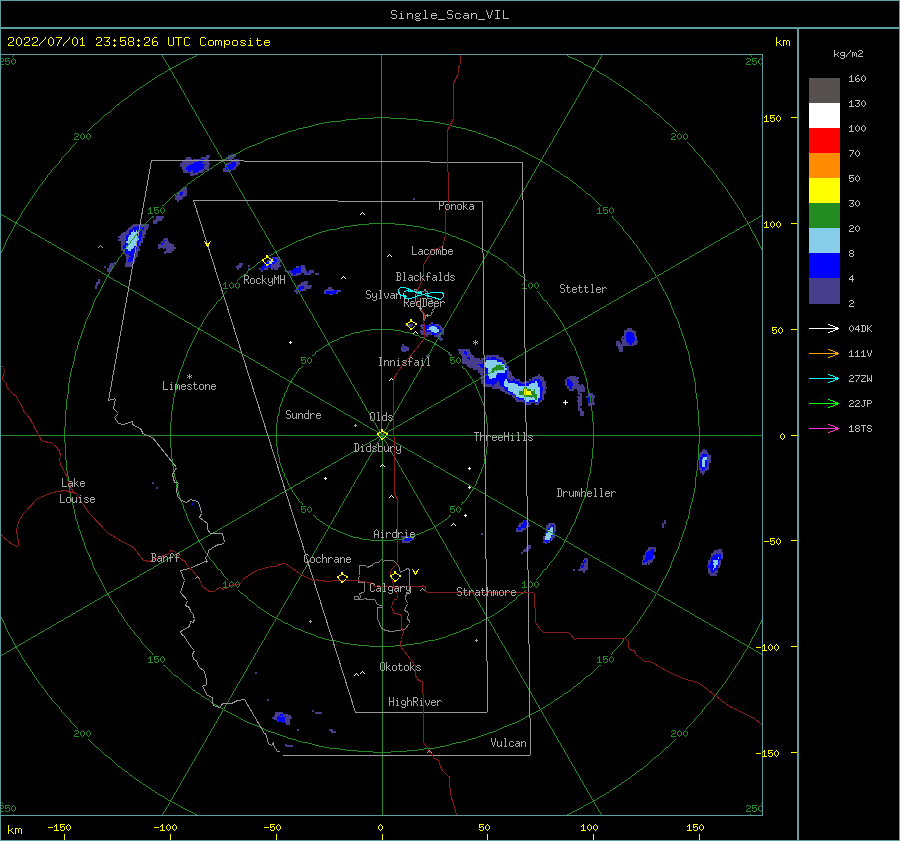Click the green 22JP arrow icon
The image size is (900, 841).
pos(824,404)
